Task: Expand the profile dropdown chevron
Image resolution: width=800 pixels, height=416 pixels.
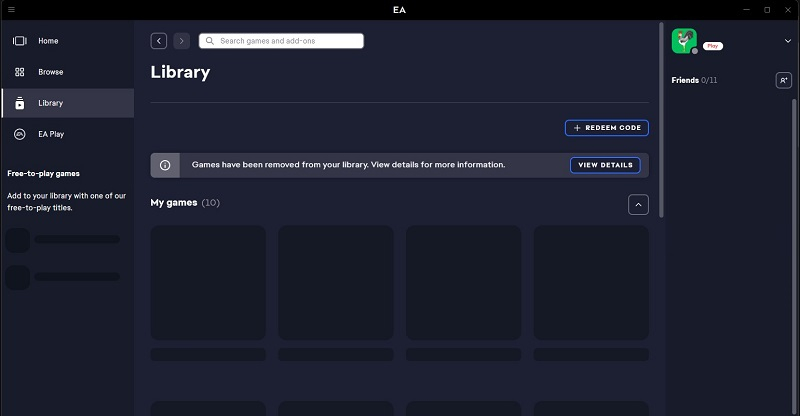Action: pyautogui.click(x=788, y=41)
